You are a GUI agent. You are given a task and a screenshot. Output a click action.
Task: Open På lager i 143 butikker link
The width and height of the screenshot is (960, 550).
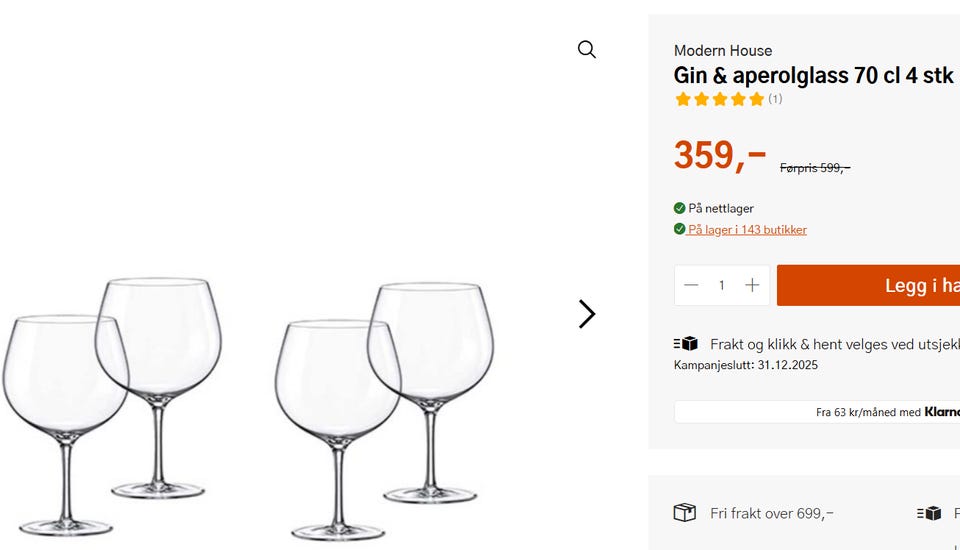(747, 230)
